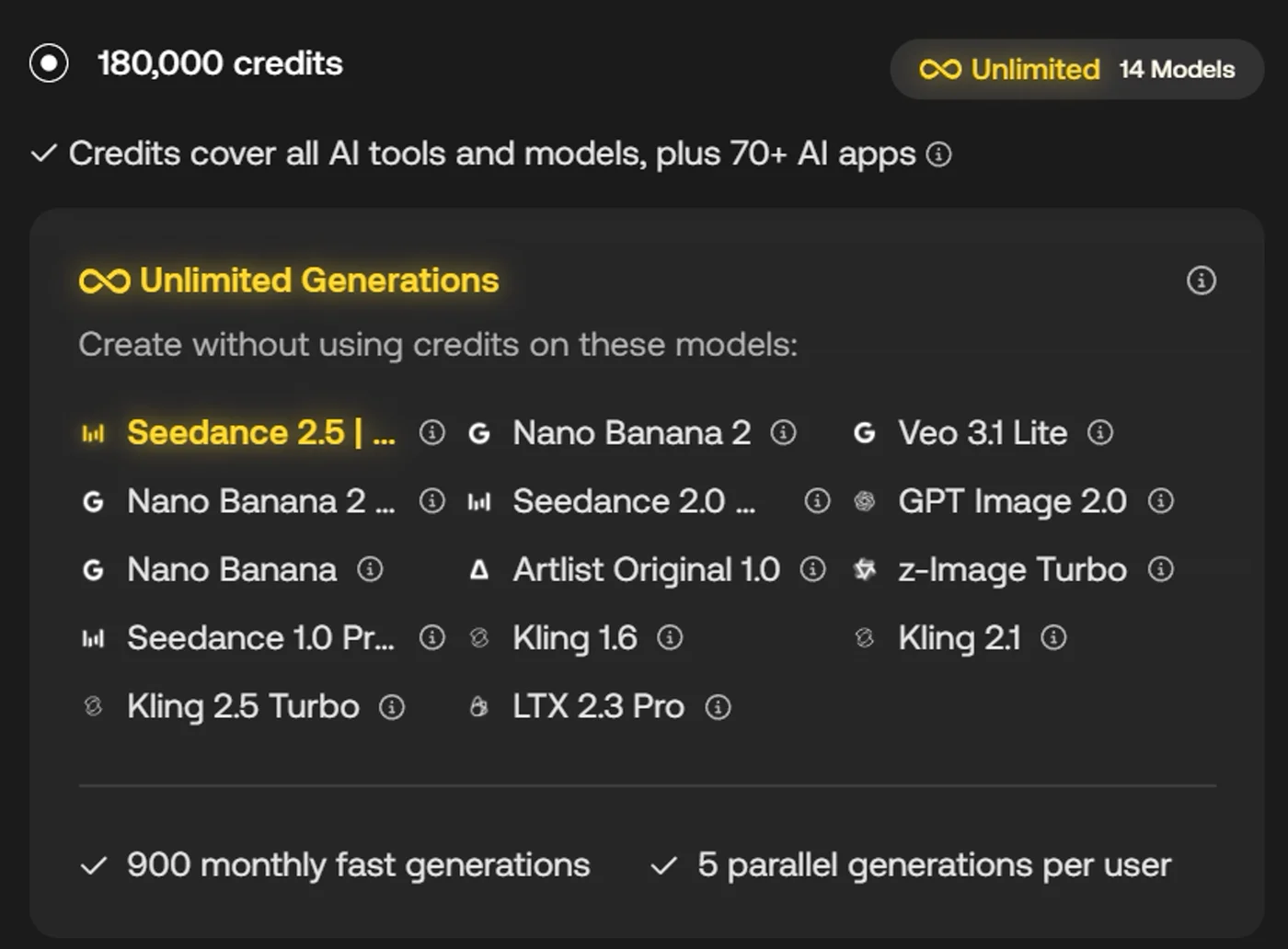Show info for Kling 1.6
The image size is (1288, 949).
point(670,637)
